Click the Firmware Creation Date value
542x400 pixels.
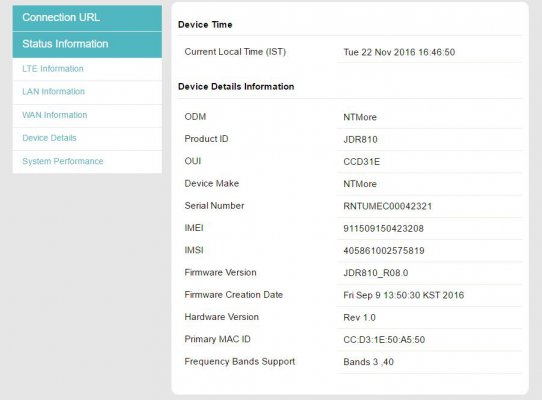click(x=403, y=295)
